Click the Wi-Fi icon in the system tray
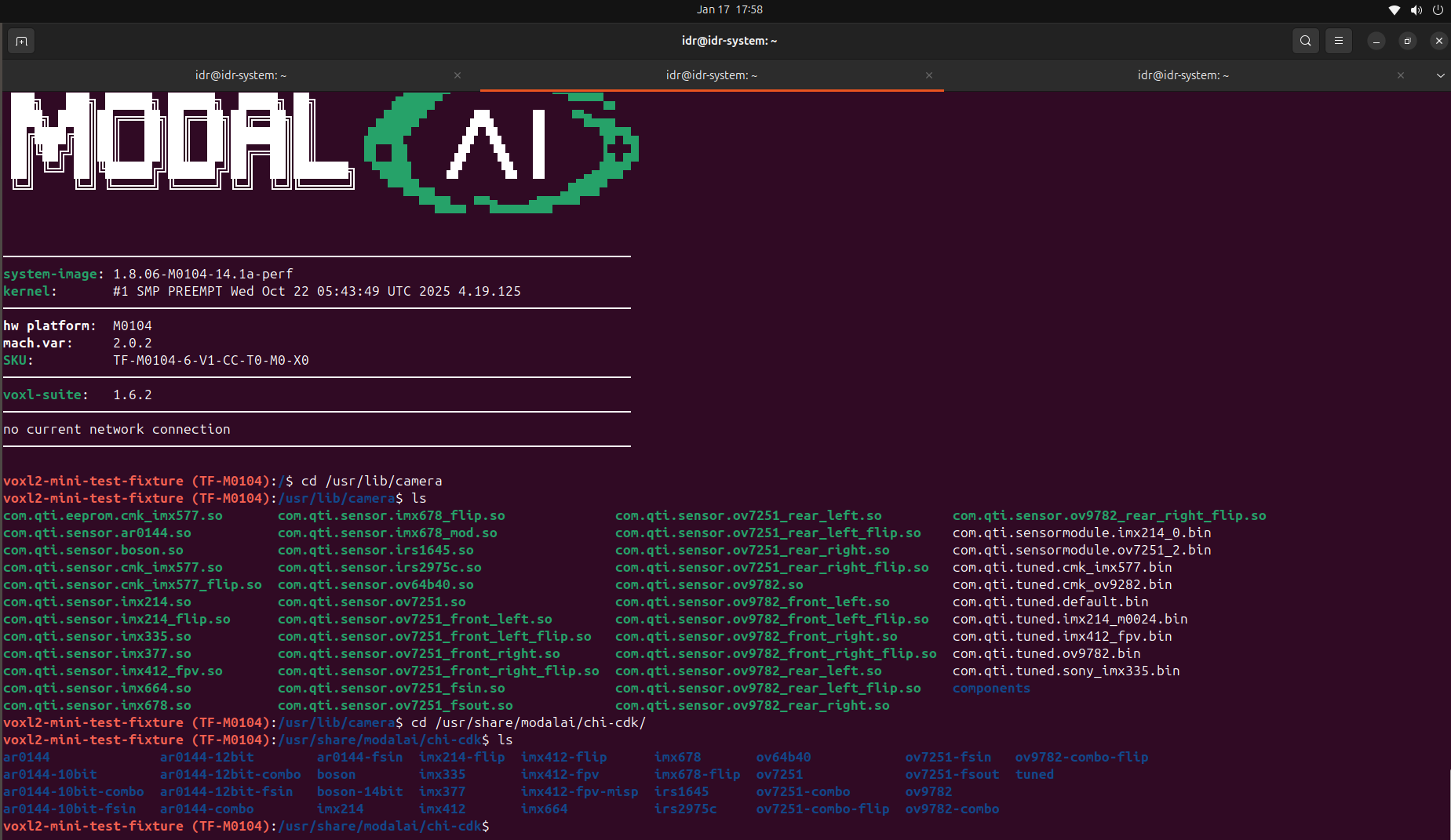This screenshot has height=840, width=1451. pyautogui.click(x=1394, y=9)
